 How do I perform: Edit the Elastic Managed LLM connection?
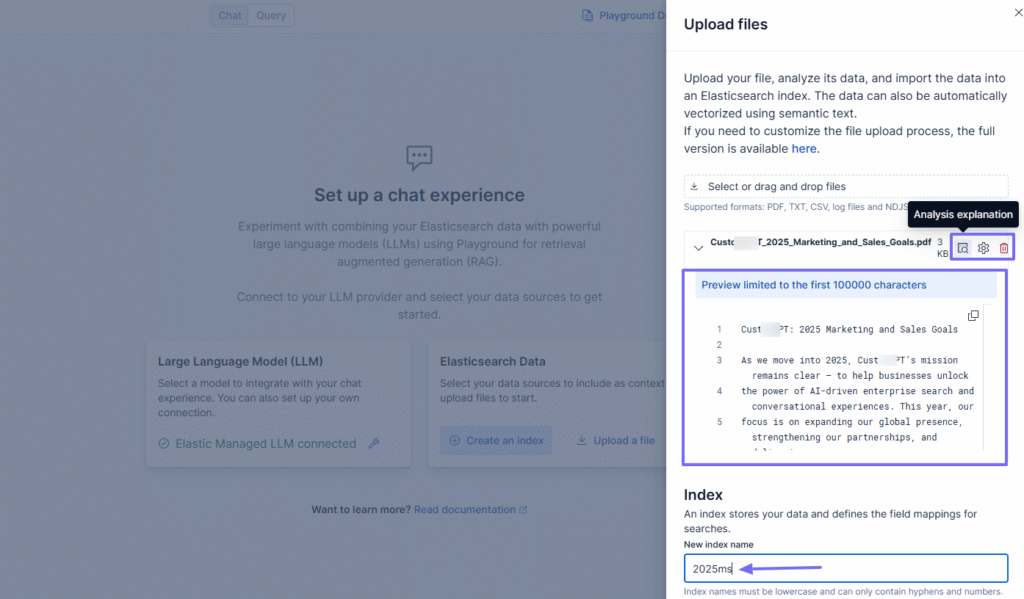tap(372, 443)
